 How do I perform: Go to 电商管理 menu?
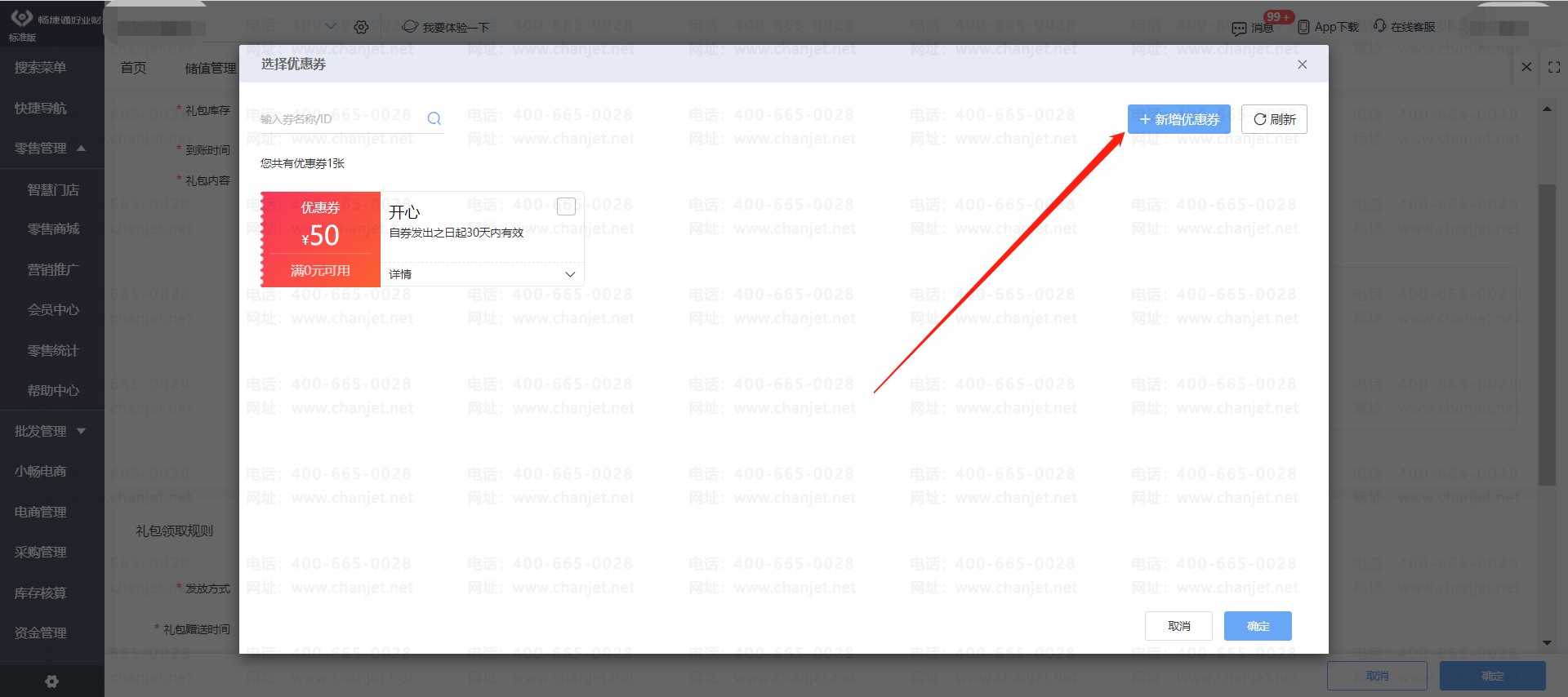coord(40,512)
